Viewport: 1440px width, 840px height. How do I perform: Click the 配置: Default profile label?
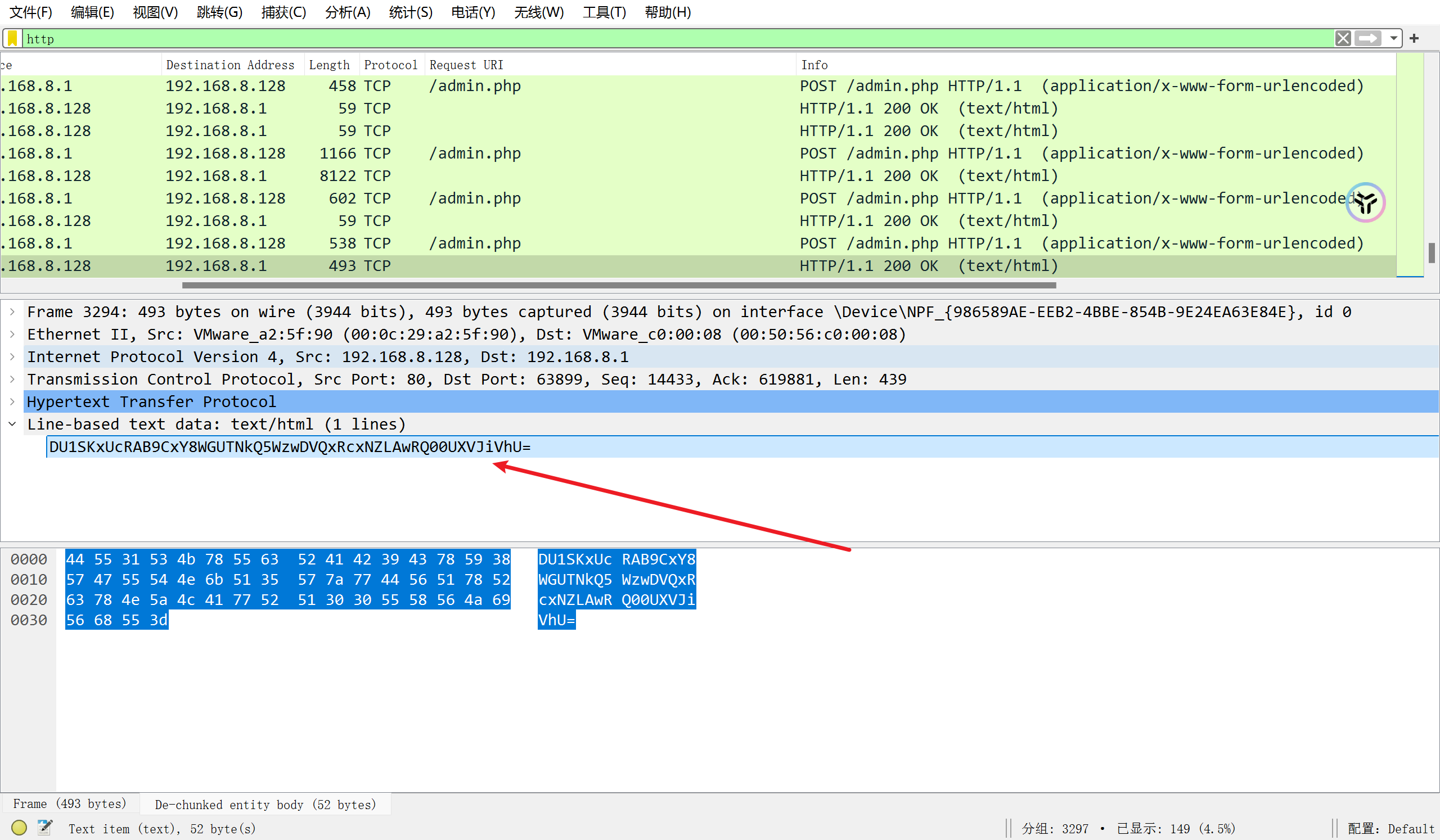(1390, 828)
